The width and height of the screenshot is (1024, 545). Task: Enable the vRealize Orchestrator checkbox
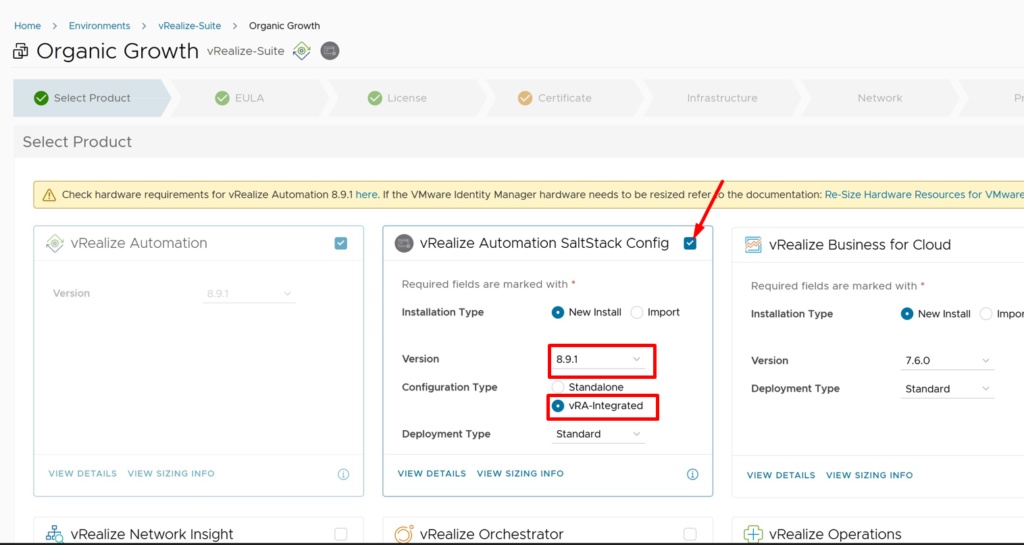(x=690, y=534)
